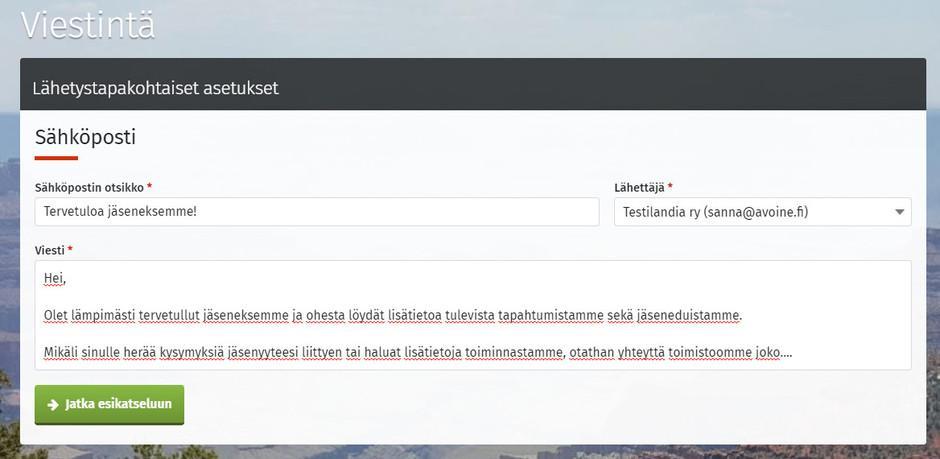The width and height of the screenshot is (940, 459).
Task: Click the word 'Hei,' in message
Action: click(x=55, y=278)
